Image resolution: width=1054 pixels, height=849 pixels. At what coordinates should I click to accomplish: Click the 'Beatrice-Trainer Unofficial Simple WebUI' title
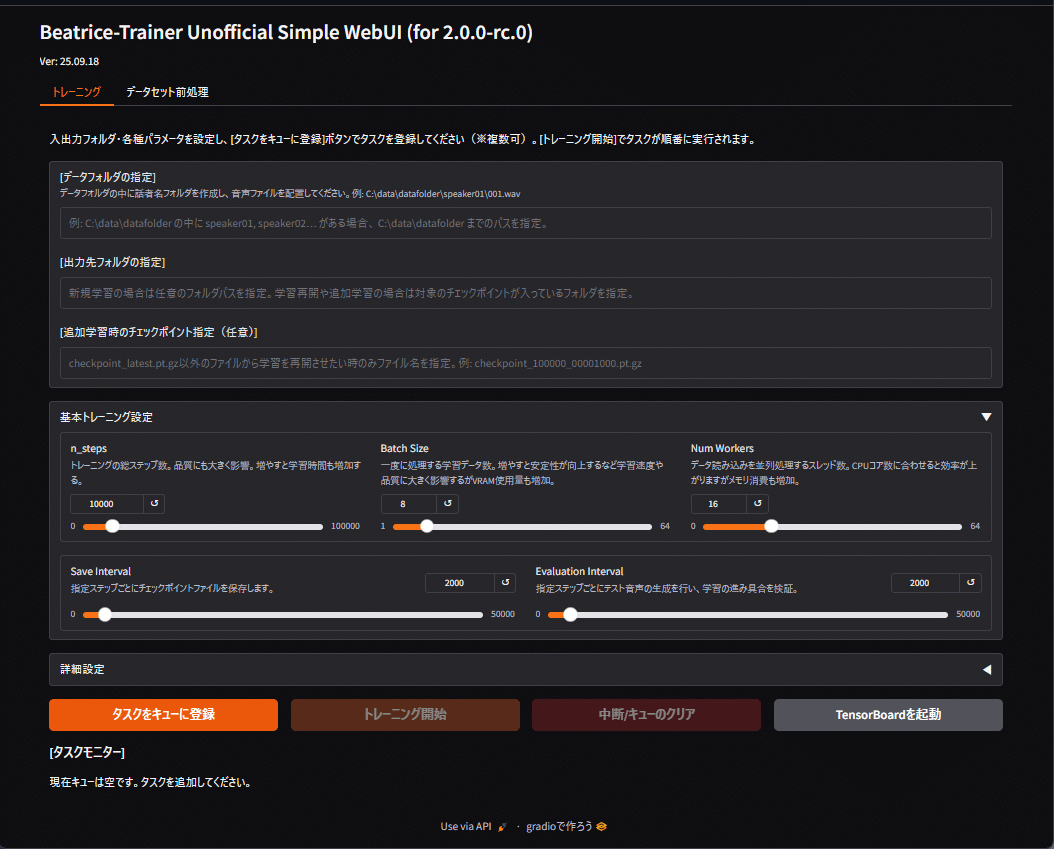286,32
